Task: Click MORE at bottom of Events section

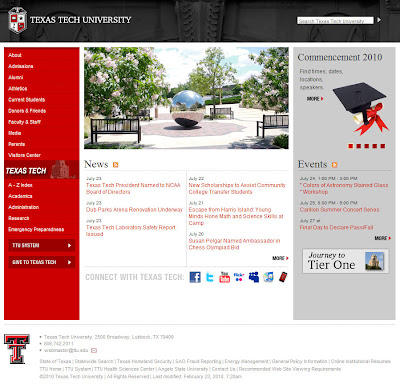Action: click(383, 238)
